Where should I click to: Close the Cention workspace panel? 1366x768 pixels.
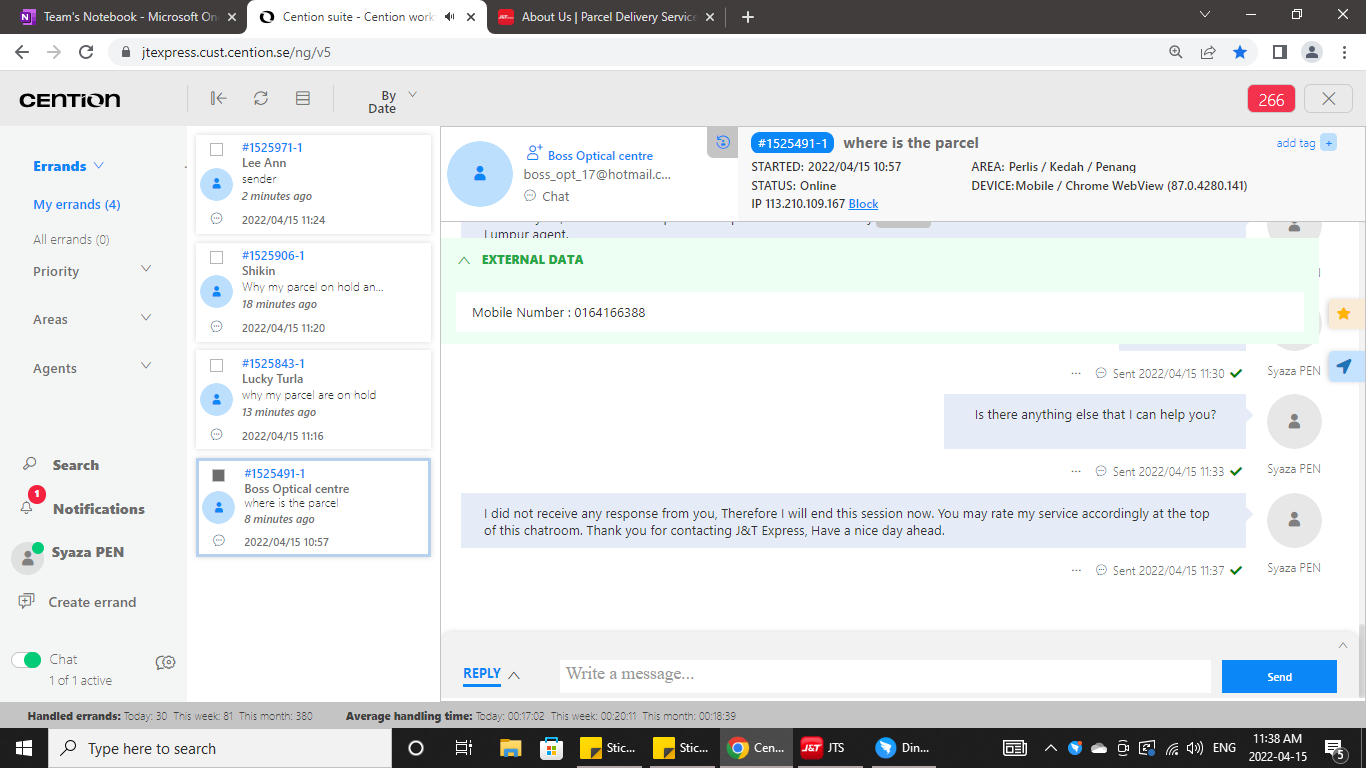pyautogui.click(x=1329, y=99)
